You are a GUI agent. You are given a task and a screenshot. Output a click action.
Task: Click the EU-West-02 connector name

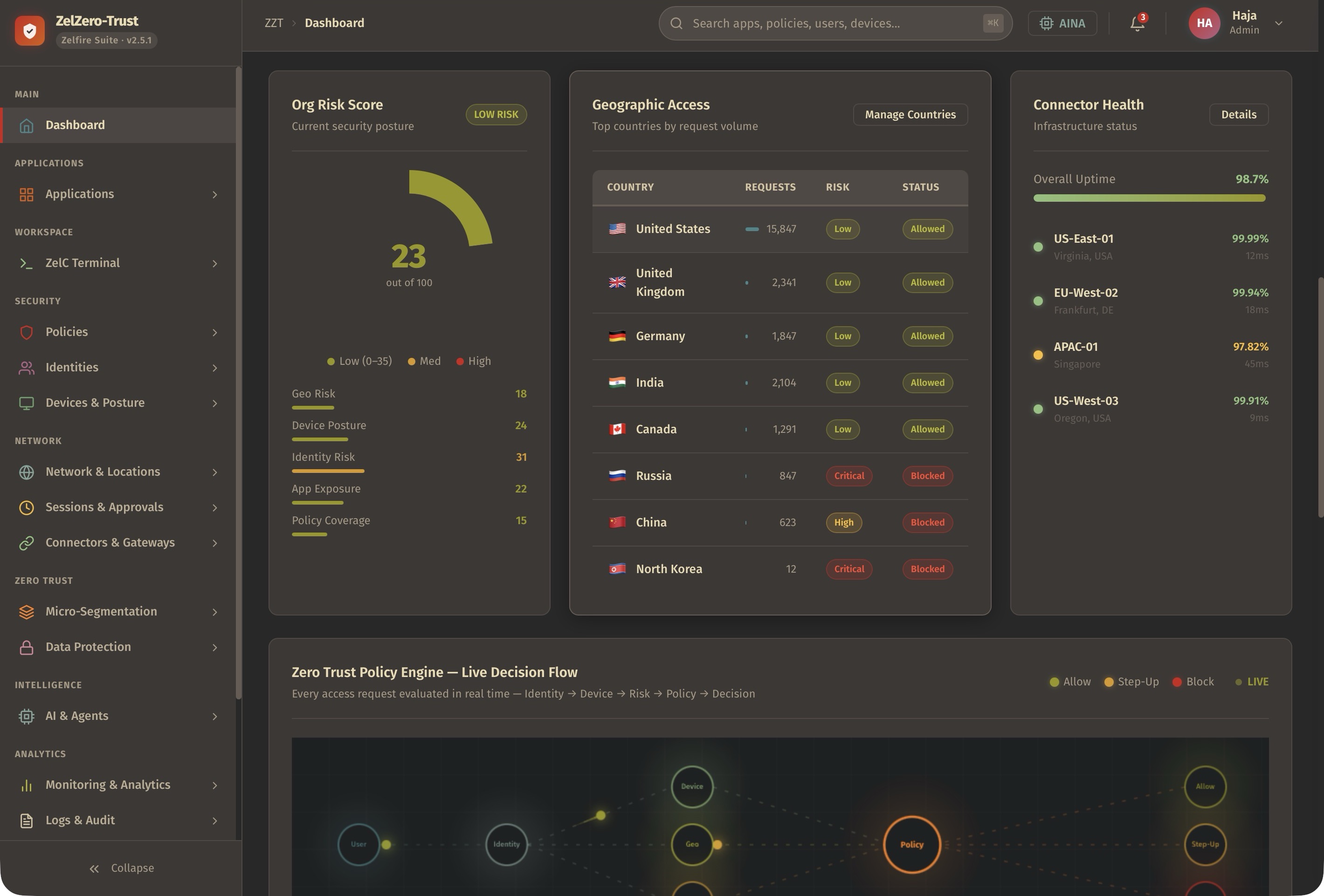1085,293
